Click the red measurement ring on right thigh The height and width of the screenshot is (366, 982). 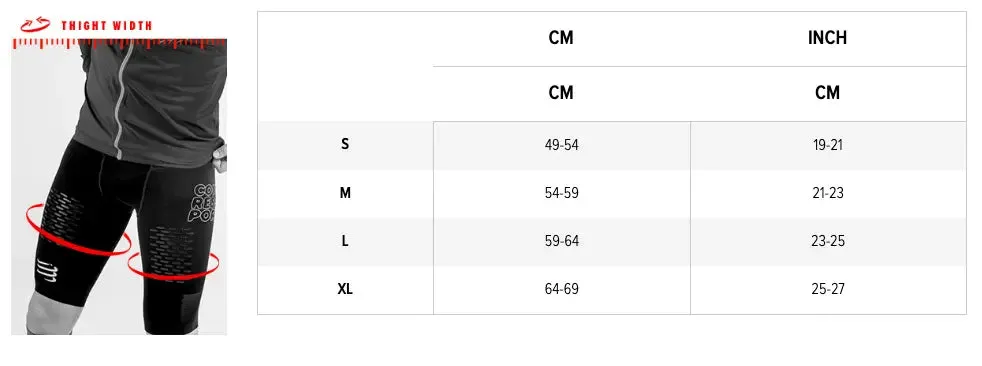(173, 265)
